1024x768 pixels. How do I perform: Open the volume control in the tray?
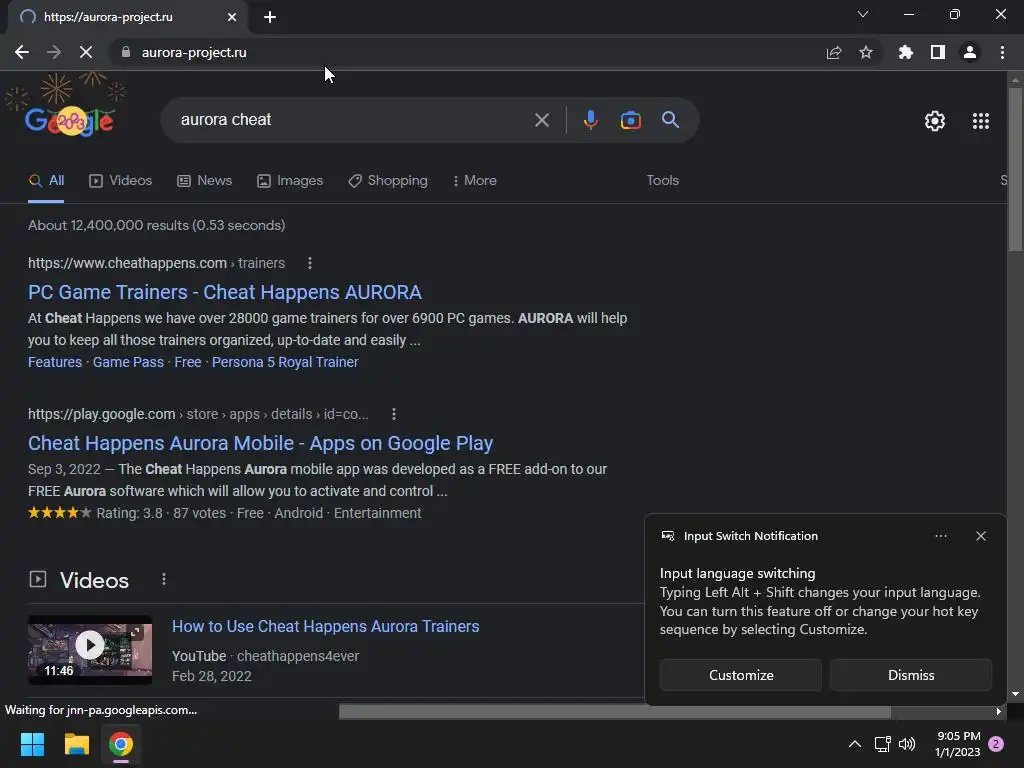pos(907,744)
